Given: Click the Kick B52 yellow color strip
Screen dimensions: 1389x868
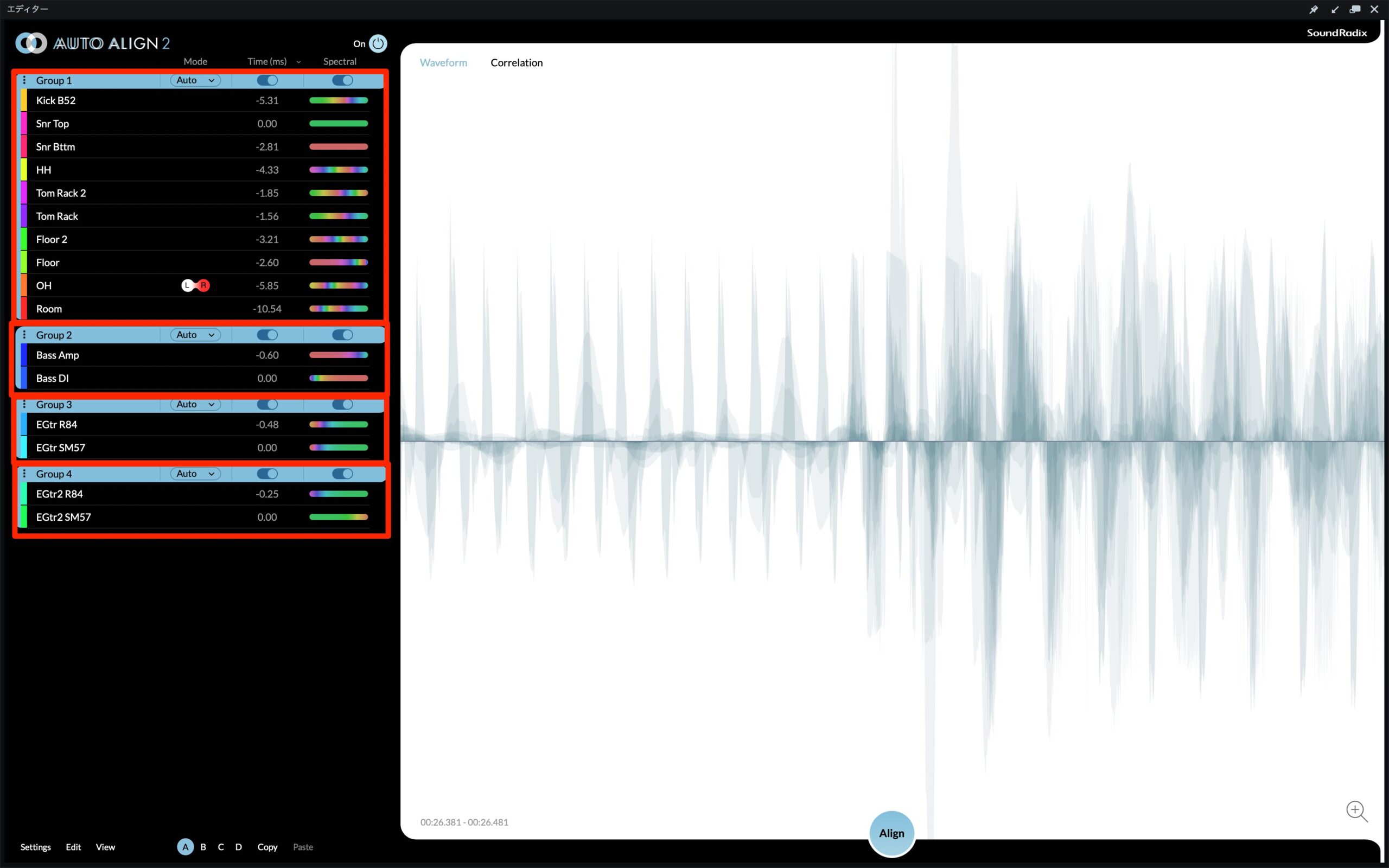Looking at the screenshot, I should click(x=23, y=100).
